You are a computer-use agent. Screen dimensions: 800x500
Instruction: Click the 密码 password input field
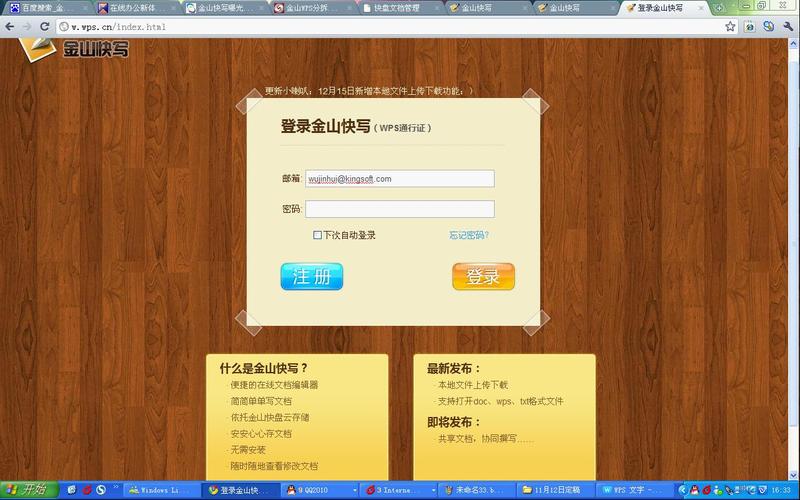coord(399,209)
